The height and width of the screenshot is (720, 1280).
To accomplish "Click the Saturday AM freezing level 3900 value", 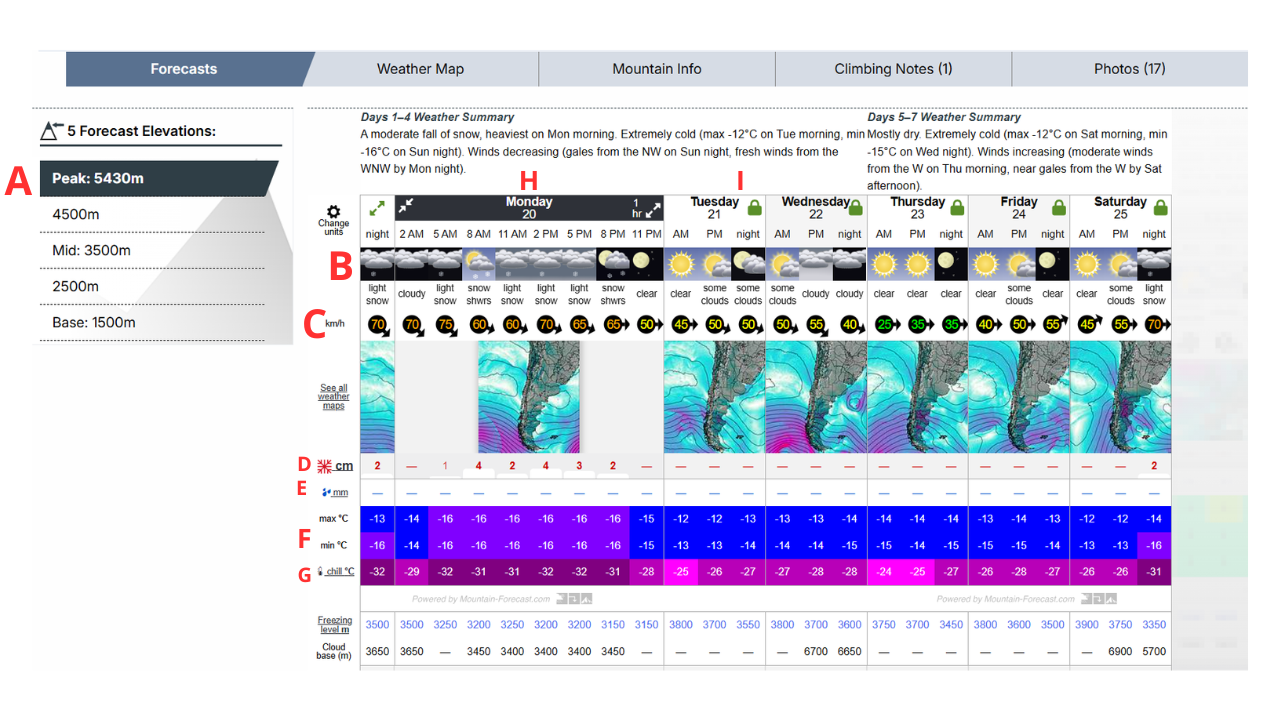I will click(x=1087, y=625).
